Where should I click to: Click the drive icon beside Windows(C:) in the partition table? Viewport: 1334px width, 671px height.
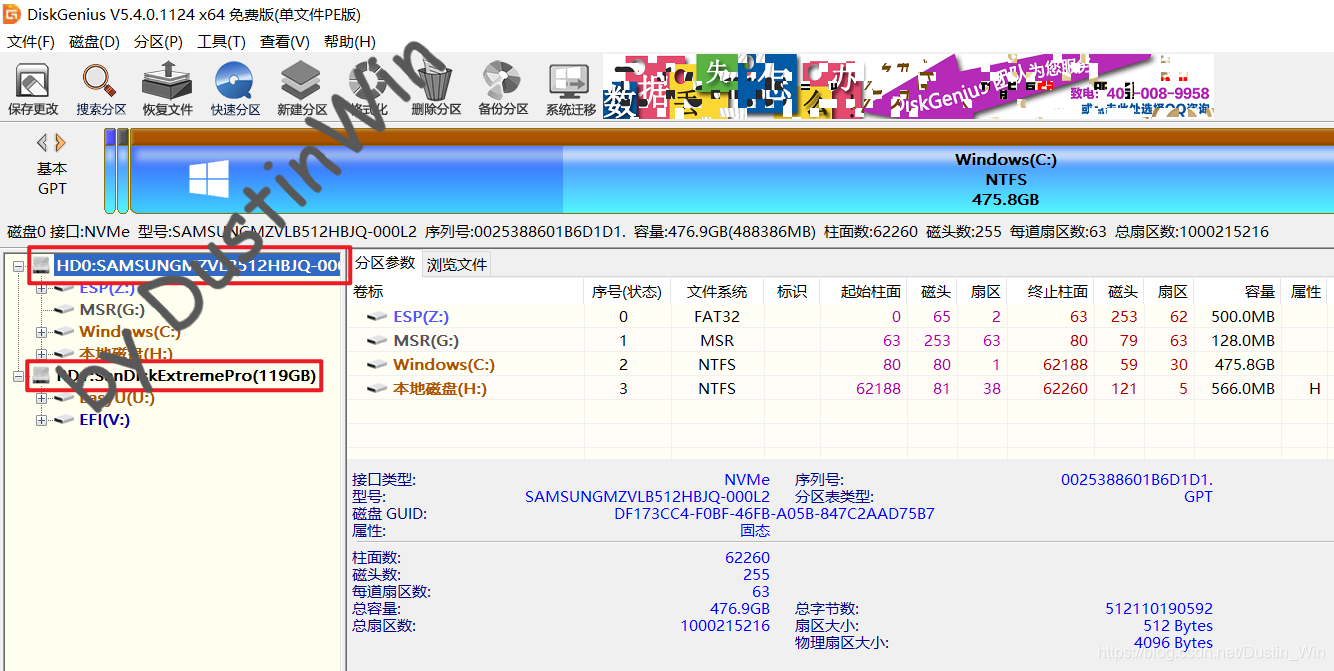377,365
